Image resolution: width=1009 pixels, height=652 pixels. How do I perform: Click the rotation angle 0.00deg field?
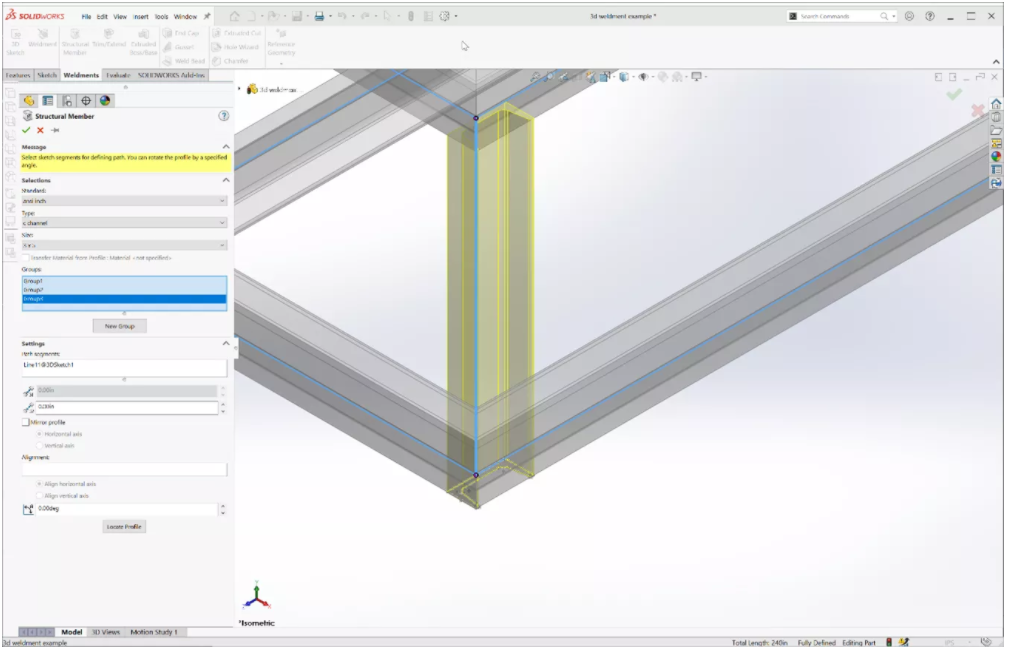click(x=127, y=508)
